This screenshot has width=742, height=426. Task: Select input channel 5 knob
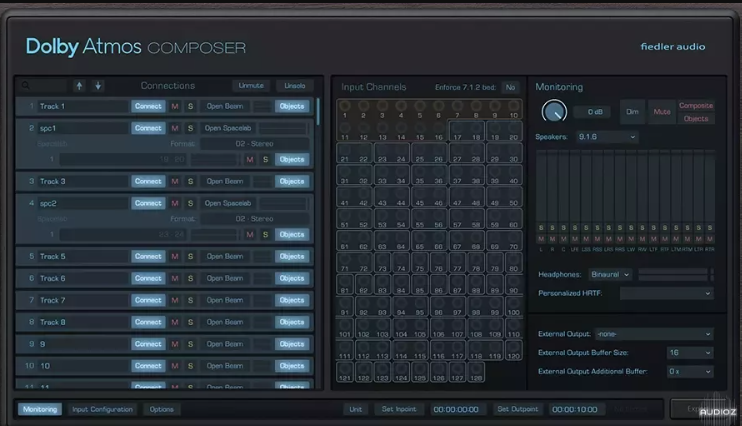(420, 106)
